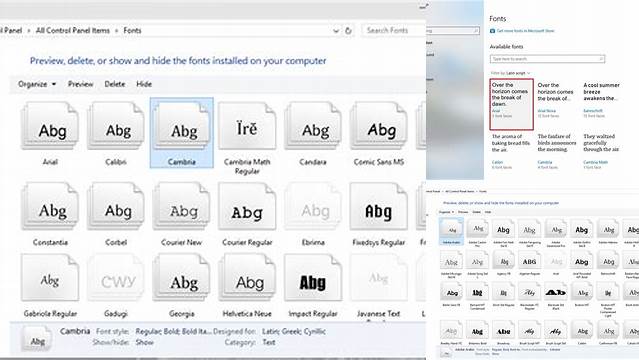Select the Candara font icon

click(313, 126)
